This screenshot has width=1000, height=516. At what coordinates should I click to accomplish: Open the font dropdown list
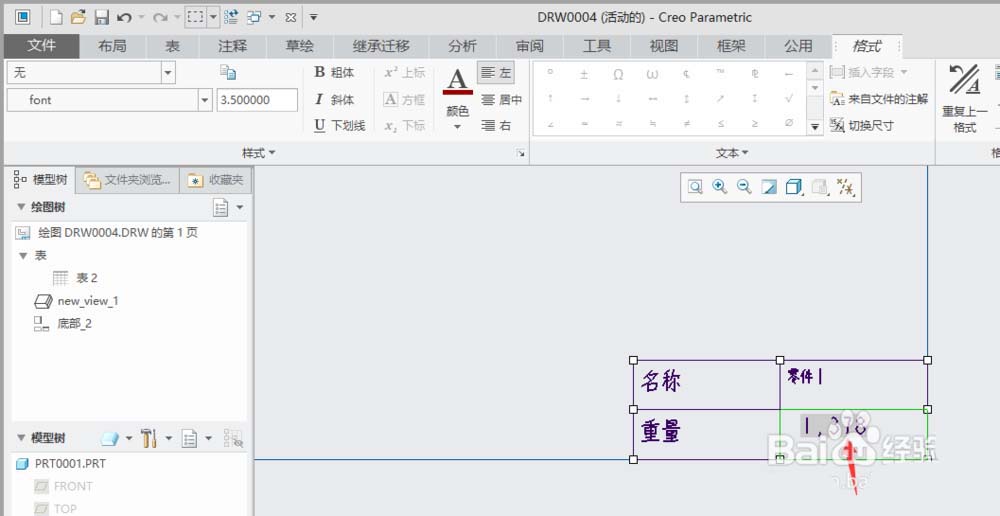click(205, 100)
